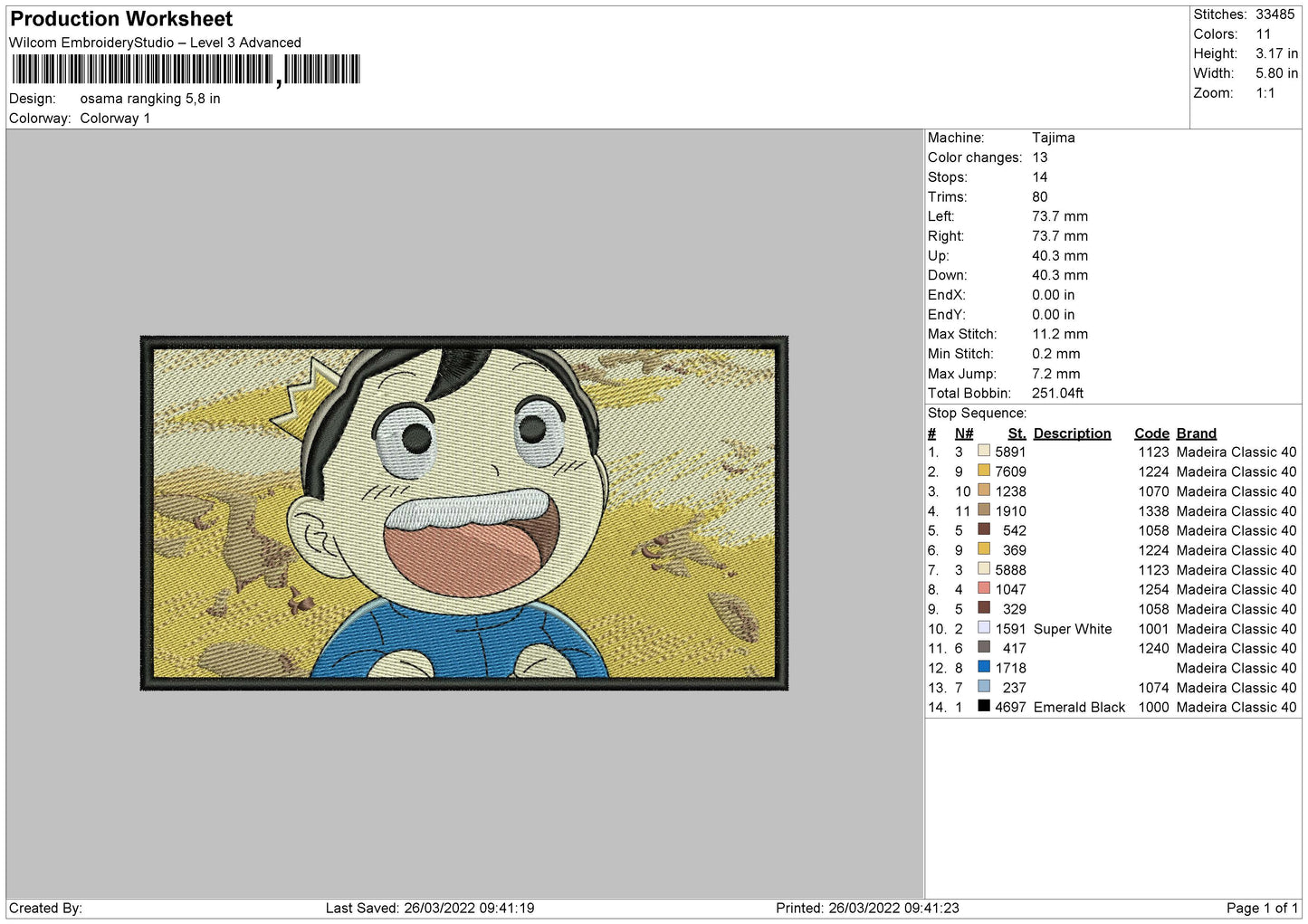The height and width of the screenshot is (924, 1308).
Task: Click the brown swatch beside 329 stitches
Action: pos(984,608)
